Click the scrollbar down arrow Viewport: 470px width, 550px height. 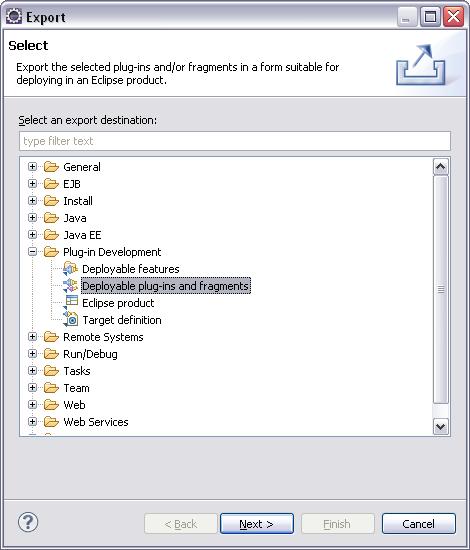pos(441,427)
